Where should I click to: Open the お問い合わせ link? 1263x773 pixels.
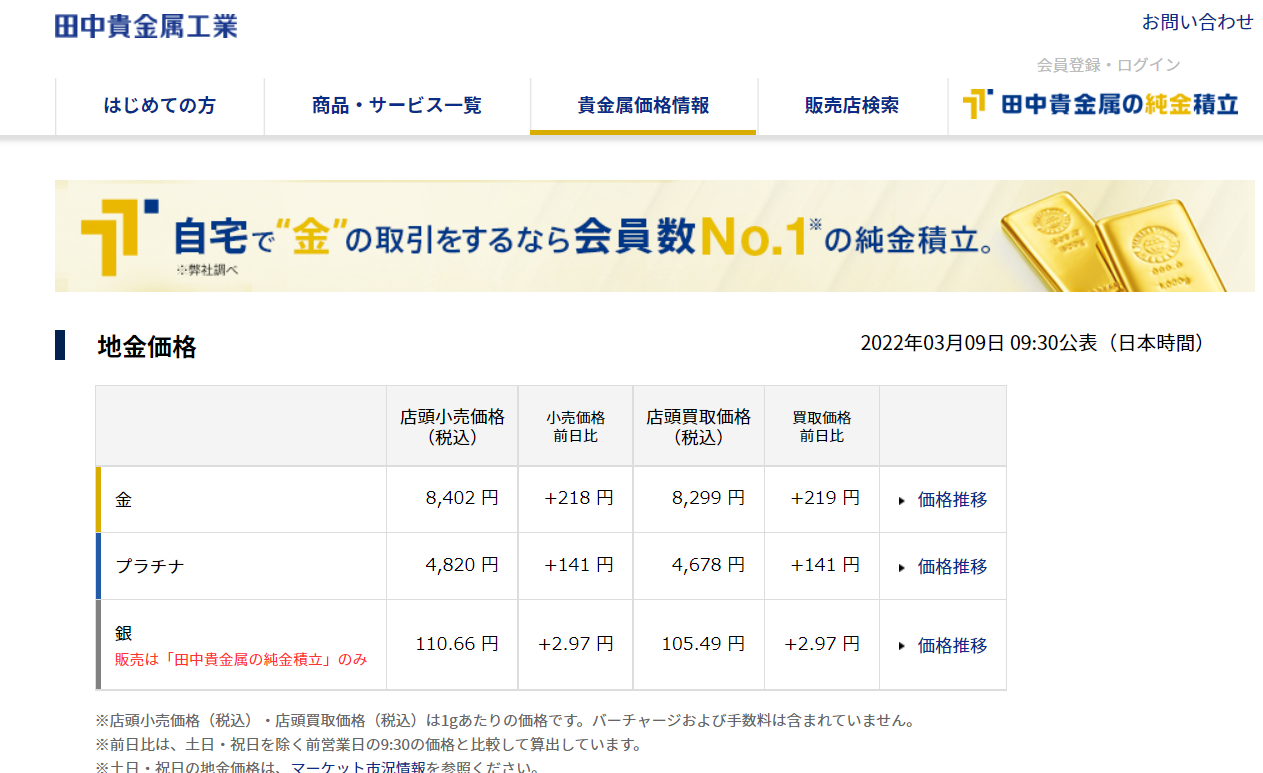click(1197, 22)
